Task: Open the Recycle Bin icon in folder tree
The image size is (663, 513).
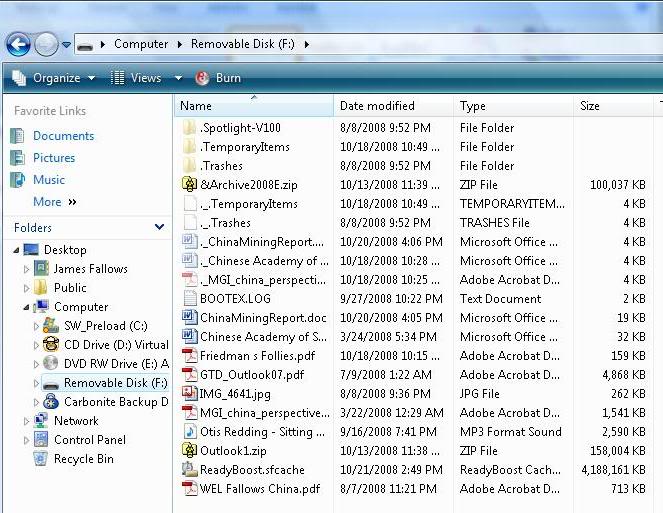Action: pos(40,459)
